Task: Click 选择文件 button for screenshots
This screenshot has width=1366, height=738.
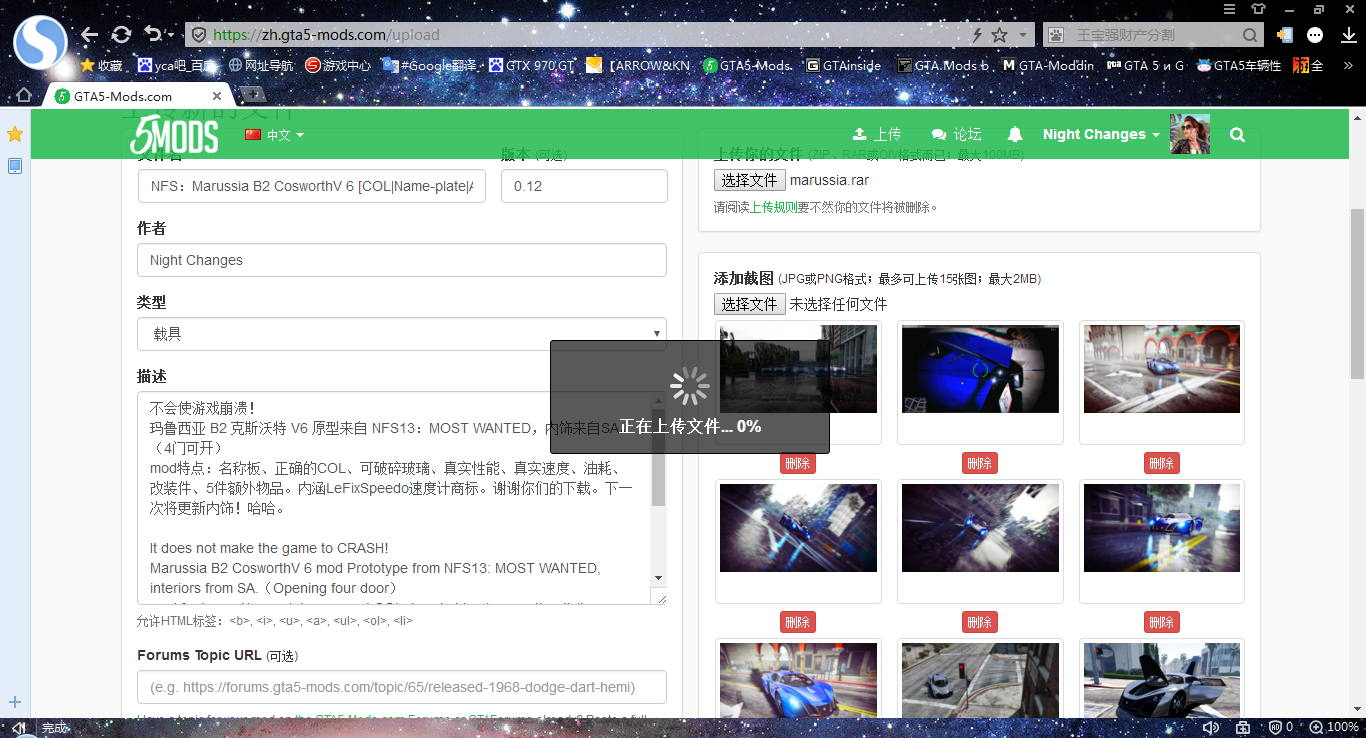Action: [749, 304]
